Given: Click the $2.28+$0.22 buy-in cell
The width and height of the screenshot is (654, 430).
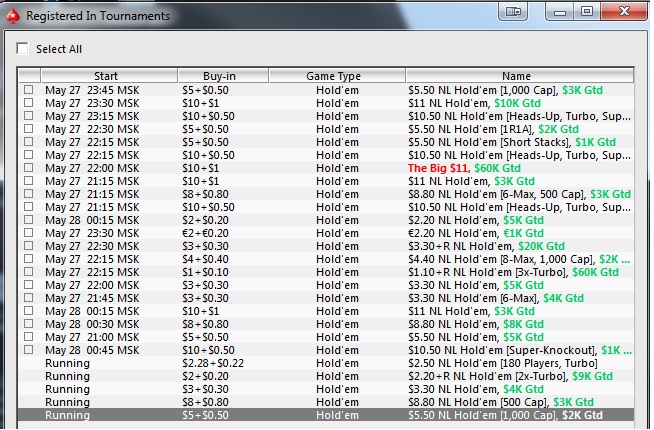Looking at the screenshot, I should pos(213,363).
